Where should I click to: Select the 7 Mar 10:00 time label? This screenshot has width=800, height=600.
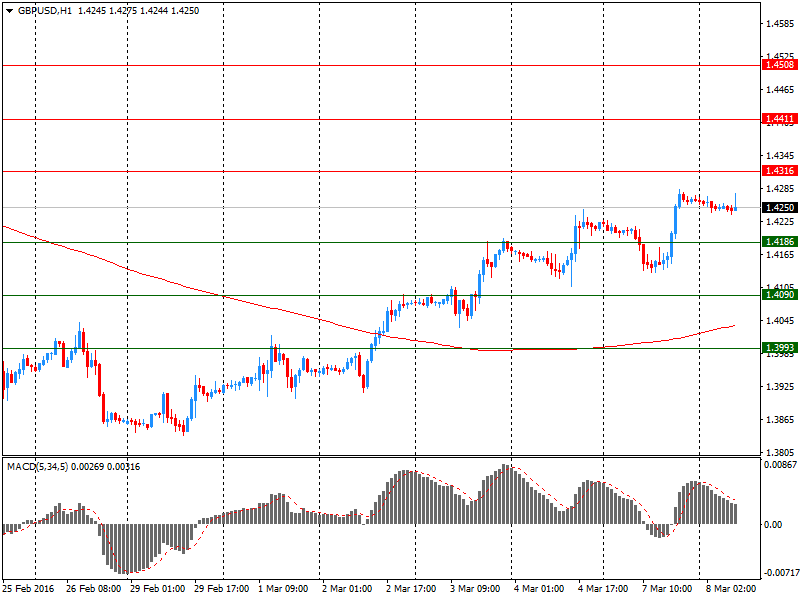[667, 589]
